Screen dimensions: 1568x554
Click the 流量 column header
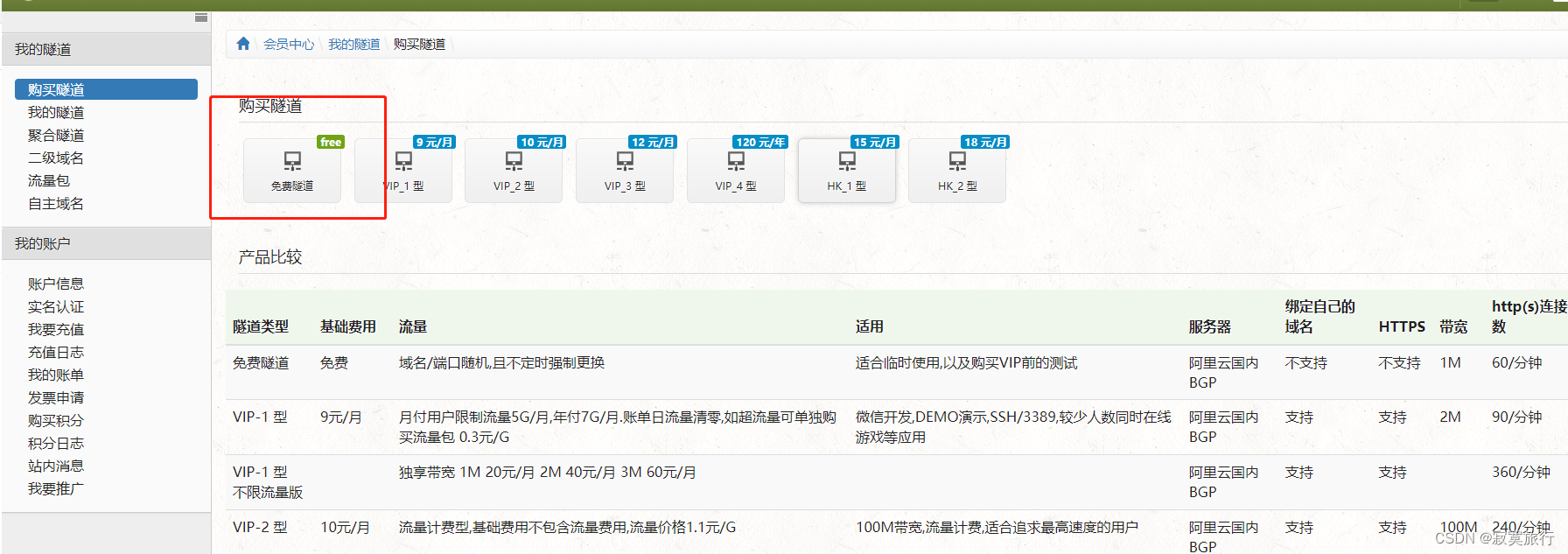coord(413,326)
